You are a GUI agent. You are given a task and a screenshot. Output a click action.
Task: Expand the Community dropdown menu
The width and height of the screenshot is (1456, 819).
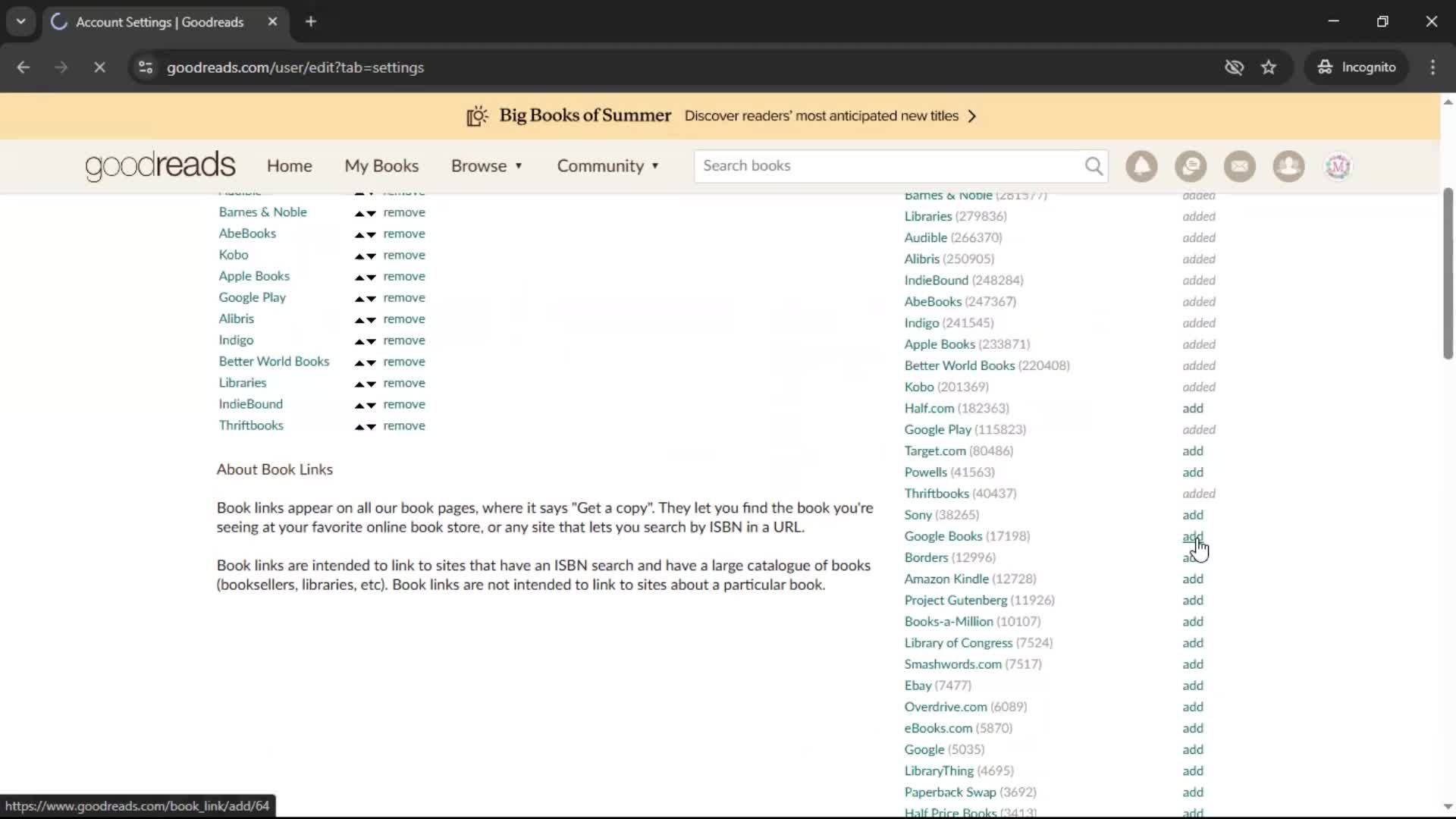[x=608, y=166]
